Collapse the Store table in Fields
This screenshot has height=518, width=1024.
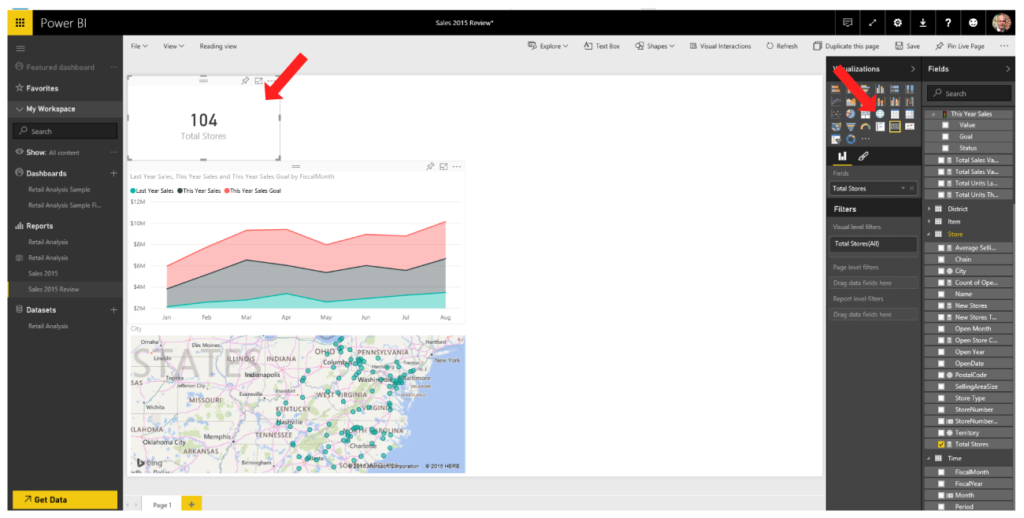coord(929,234)
